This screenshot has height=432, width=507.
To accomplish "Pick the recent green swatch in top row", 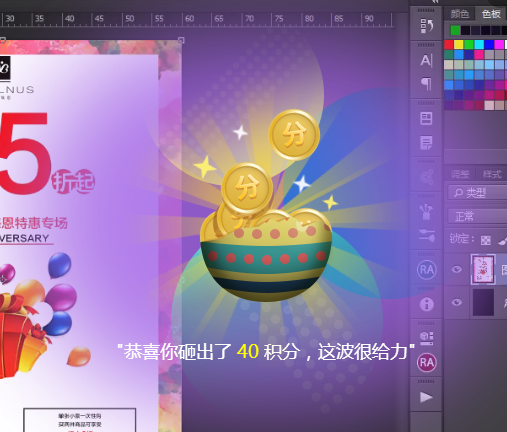I will pos(455,30).
